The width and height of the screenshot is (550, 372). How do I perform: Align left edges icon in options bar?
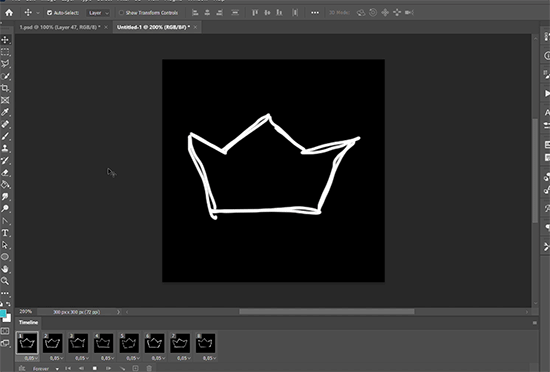coord(195,13)
